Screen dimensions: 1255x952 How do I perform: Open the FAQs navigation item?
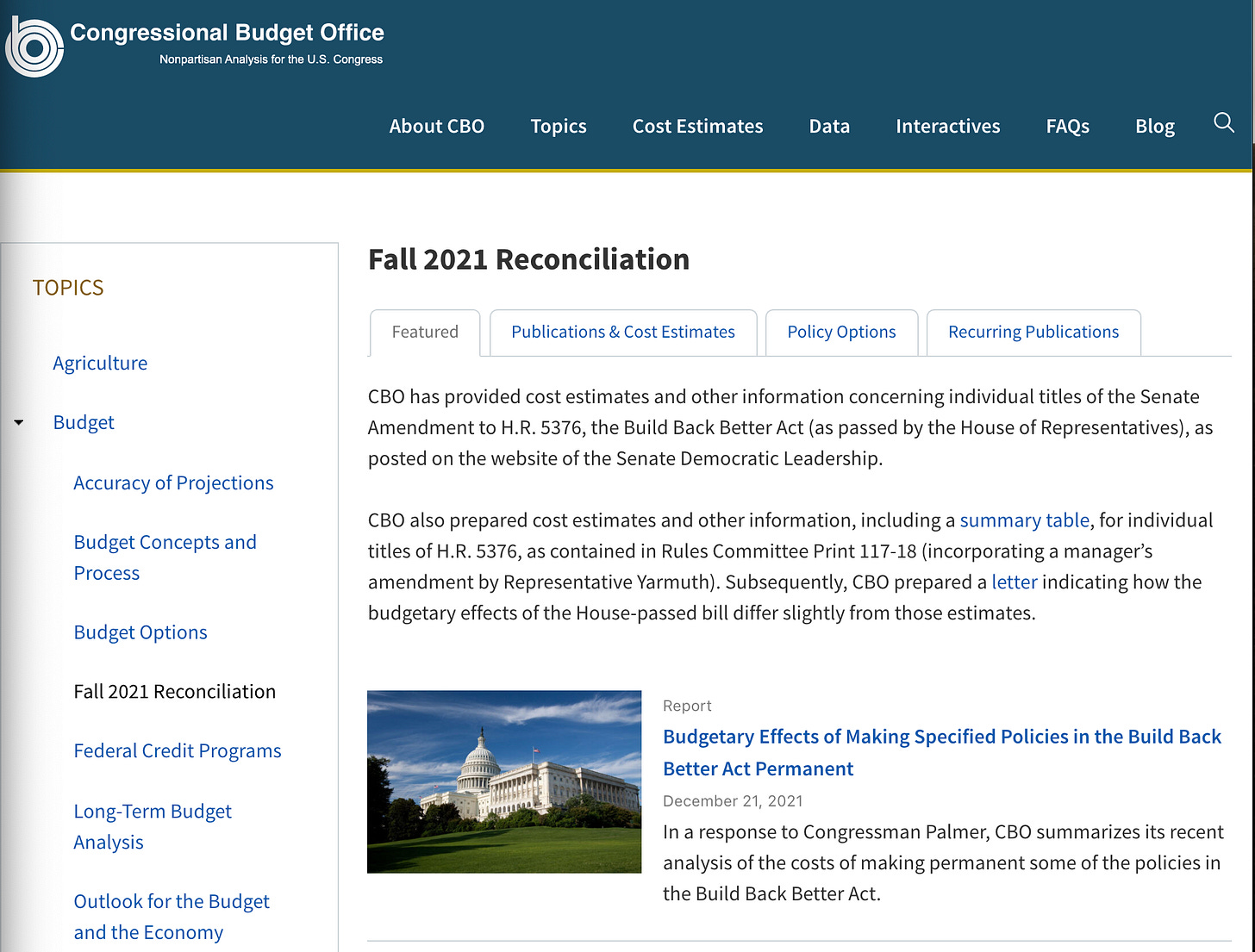tap(1068, 126)
